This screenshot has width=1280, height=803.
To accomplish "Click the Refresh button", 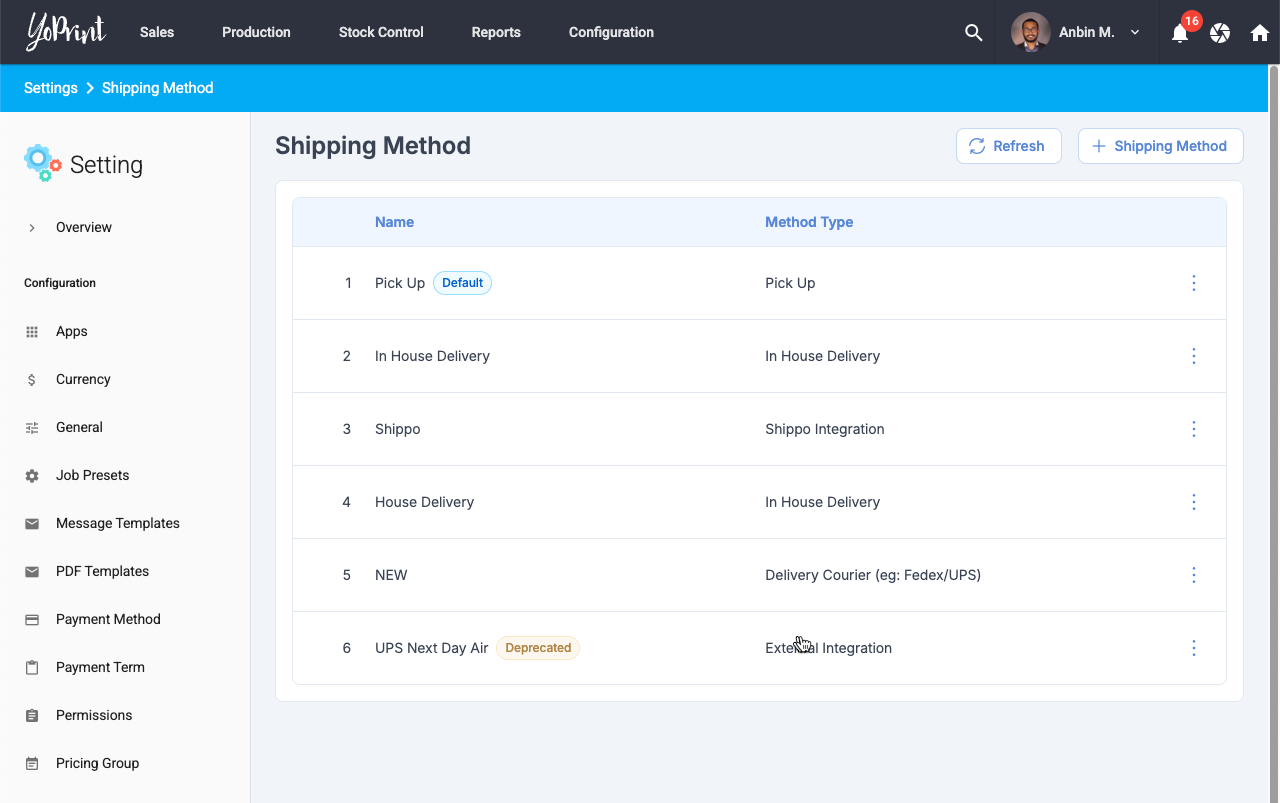I will click(1008, 146).
